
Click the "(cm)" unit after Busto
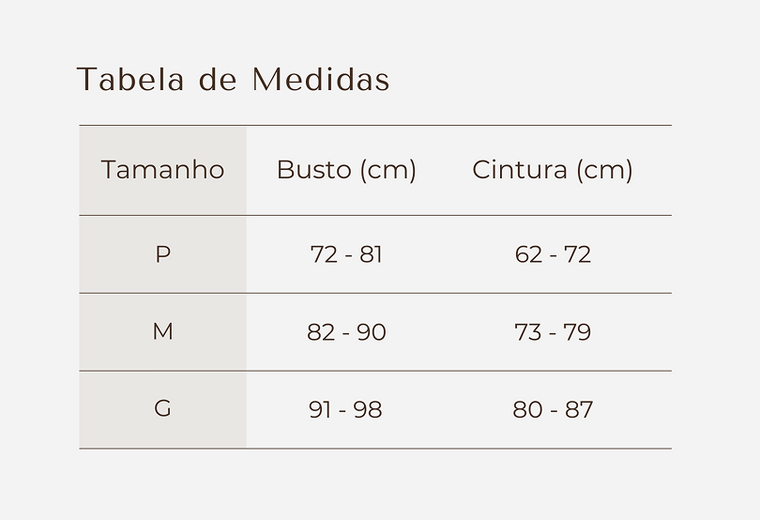pos(388,170)
